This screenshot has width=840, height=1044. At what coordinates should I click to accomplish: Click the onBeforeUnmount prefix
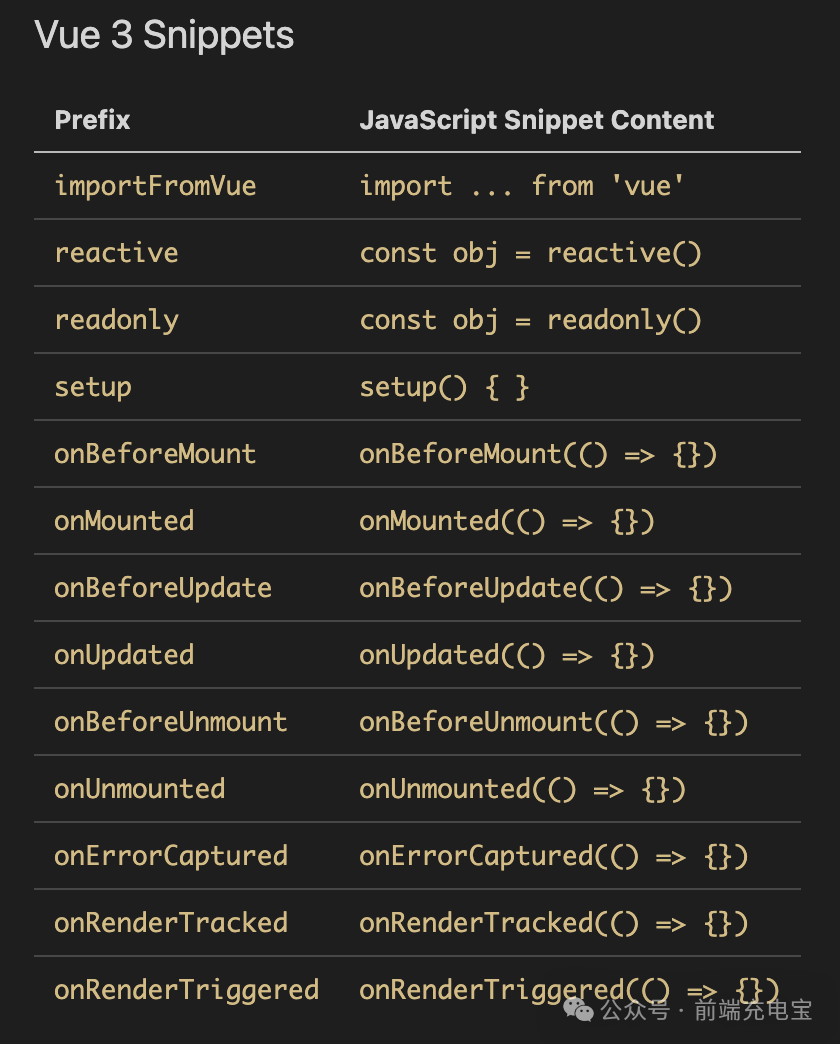click(170, 722)
